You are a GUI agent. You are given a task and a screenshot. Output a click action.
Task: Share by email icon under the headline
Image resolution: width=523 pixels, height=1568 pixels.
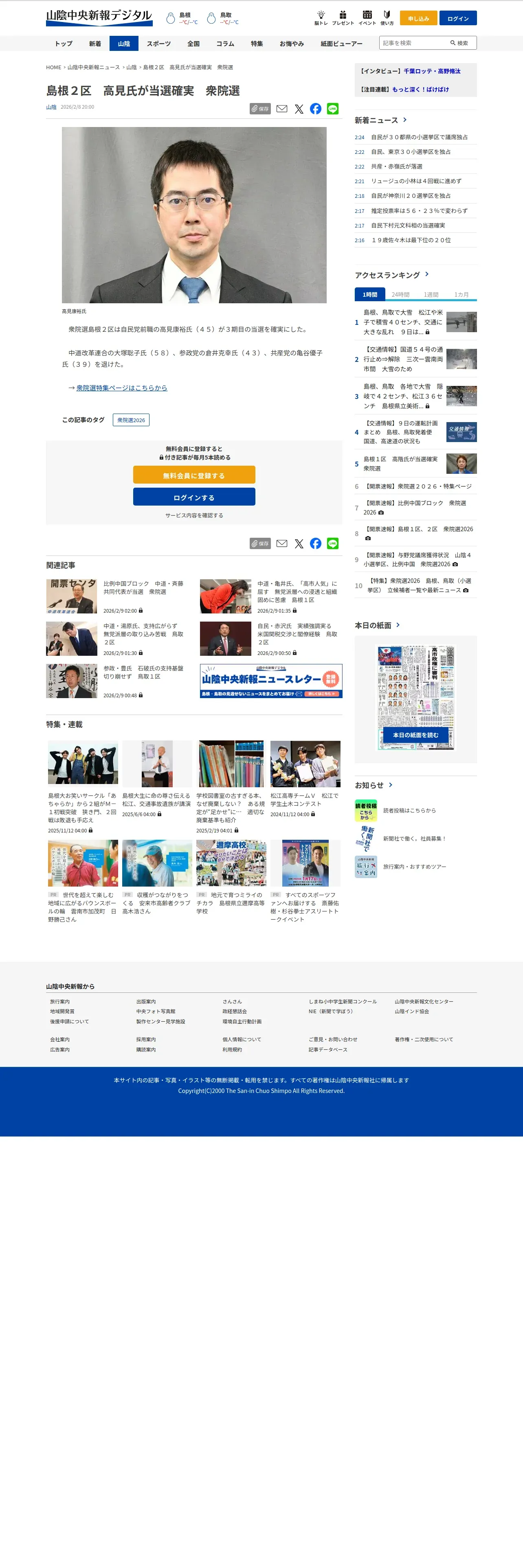tap(282, 109)
